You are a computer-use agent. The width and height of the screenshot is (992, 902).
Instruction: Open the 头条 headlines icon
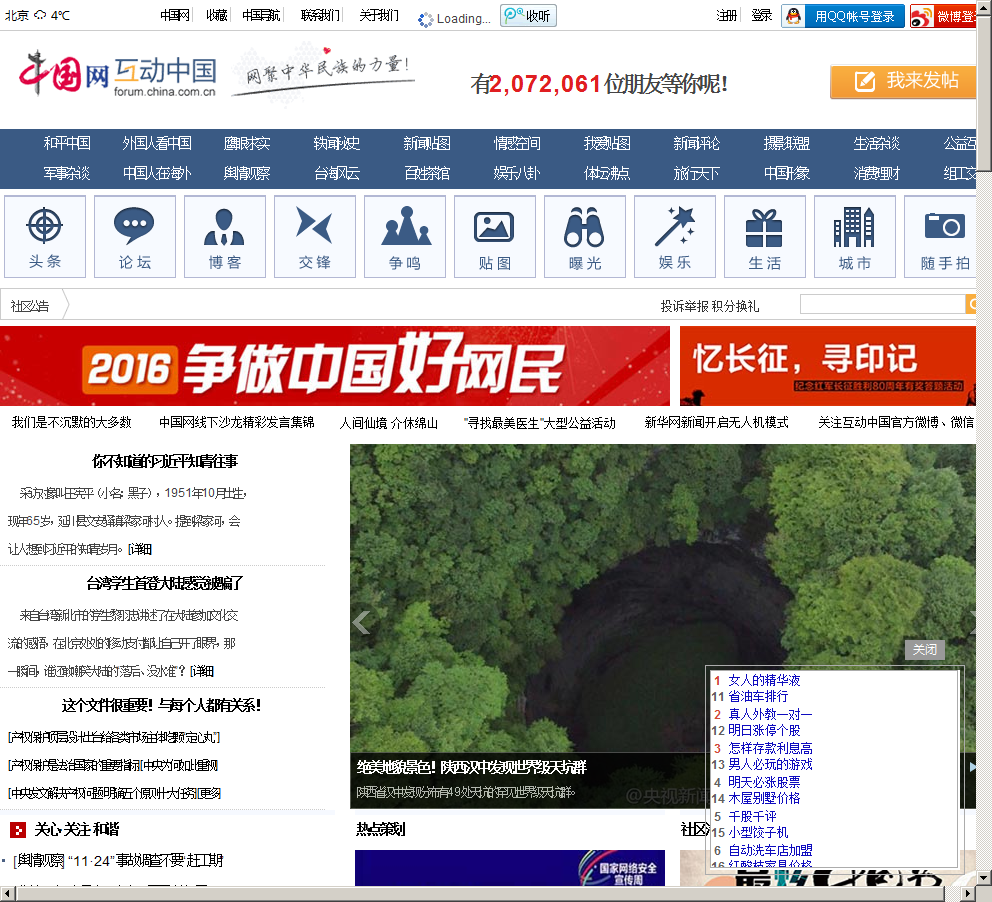tap(45, 237)
